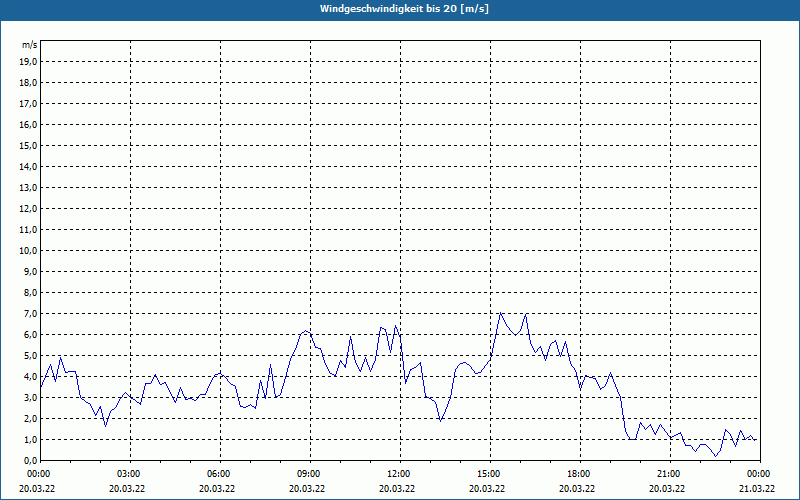Pick the y-axis tick label "4,0"
The image size is (800, 500).
point(31,377)
